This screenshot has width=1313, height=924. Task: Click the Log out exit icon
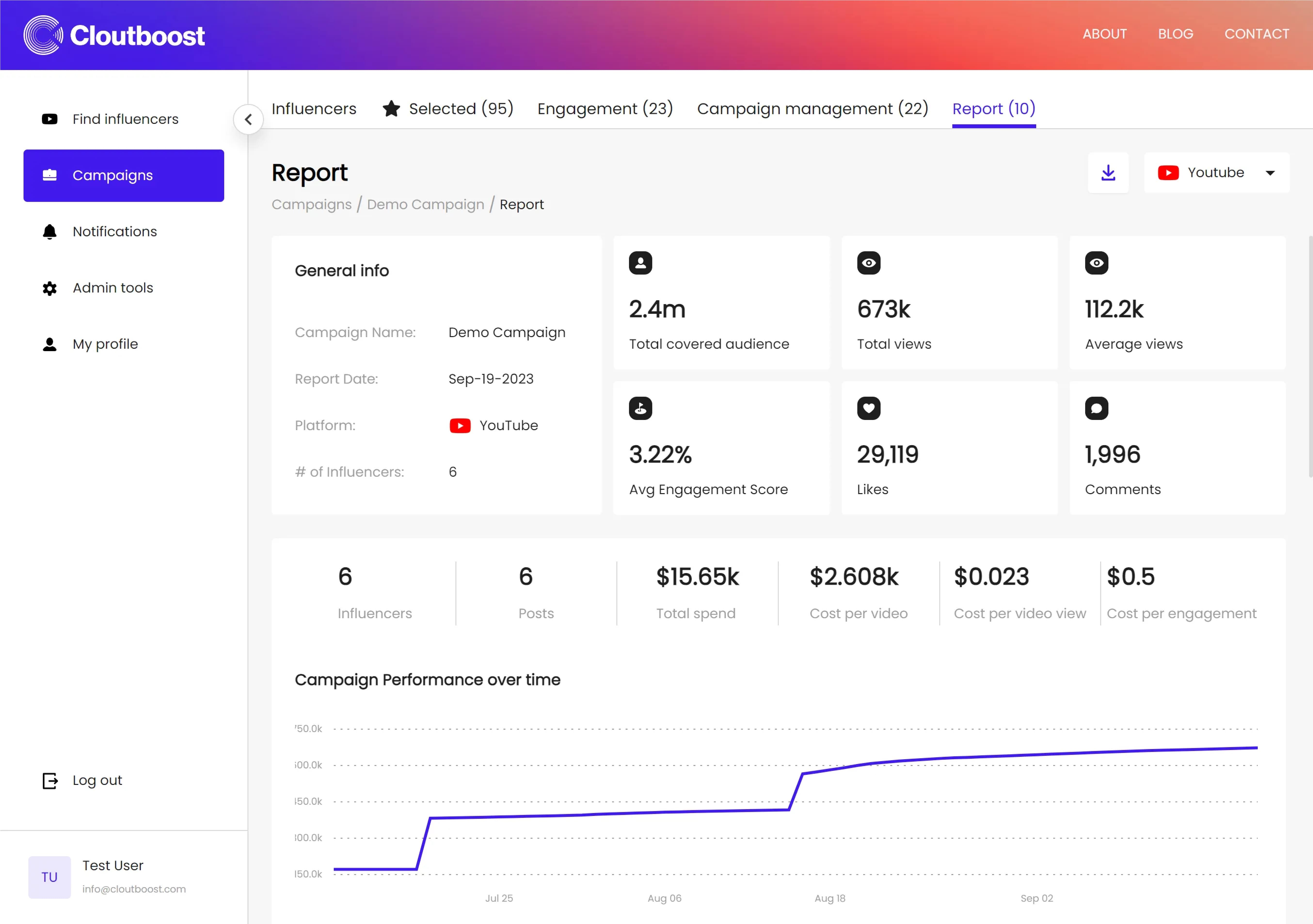(50, 781)
